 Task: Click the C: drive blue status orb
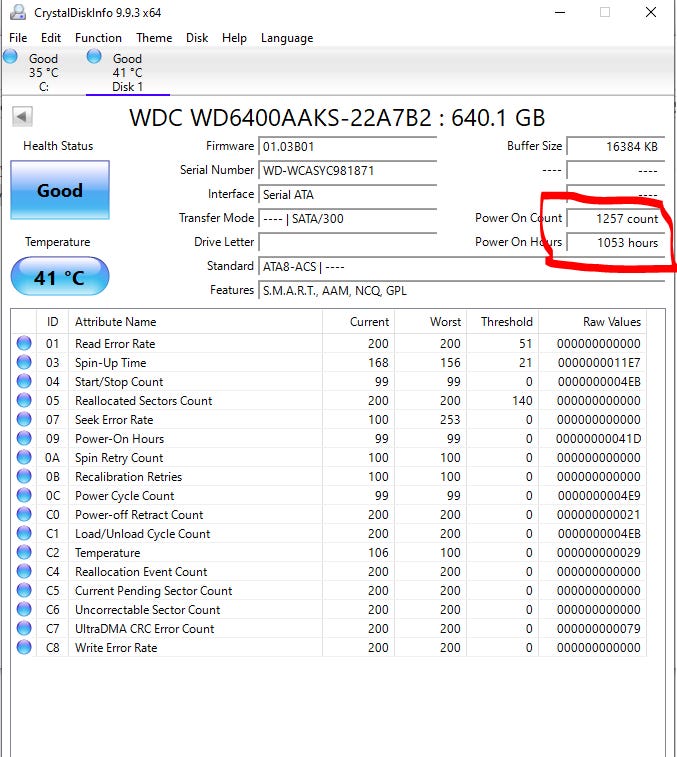tap(10, 56)
